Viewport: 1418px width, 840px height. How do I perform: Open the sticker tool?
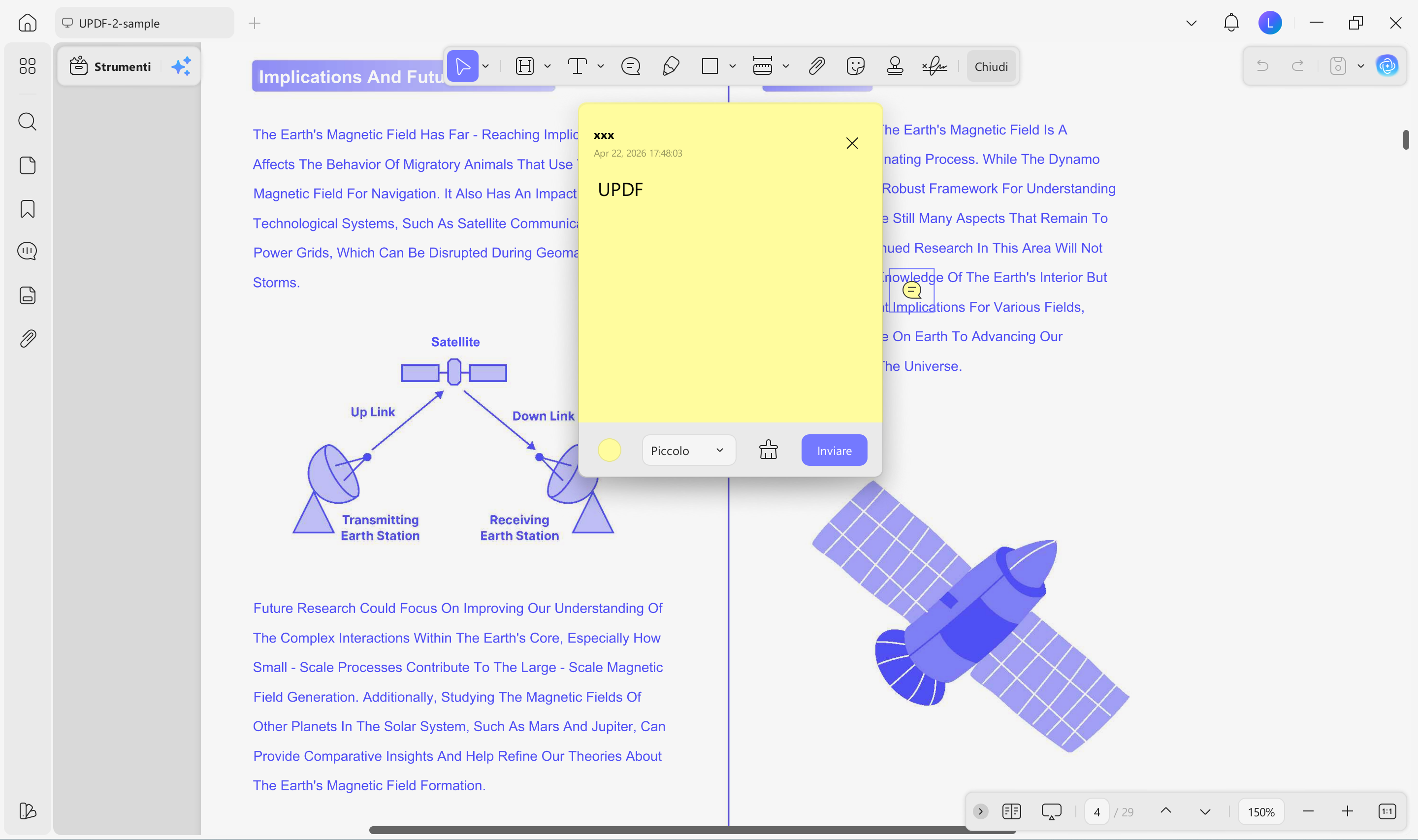click(856, 66)
